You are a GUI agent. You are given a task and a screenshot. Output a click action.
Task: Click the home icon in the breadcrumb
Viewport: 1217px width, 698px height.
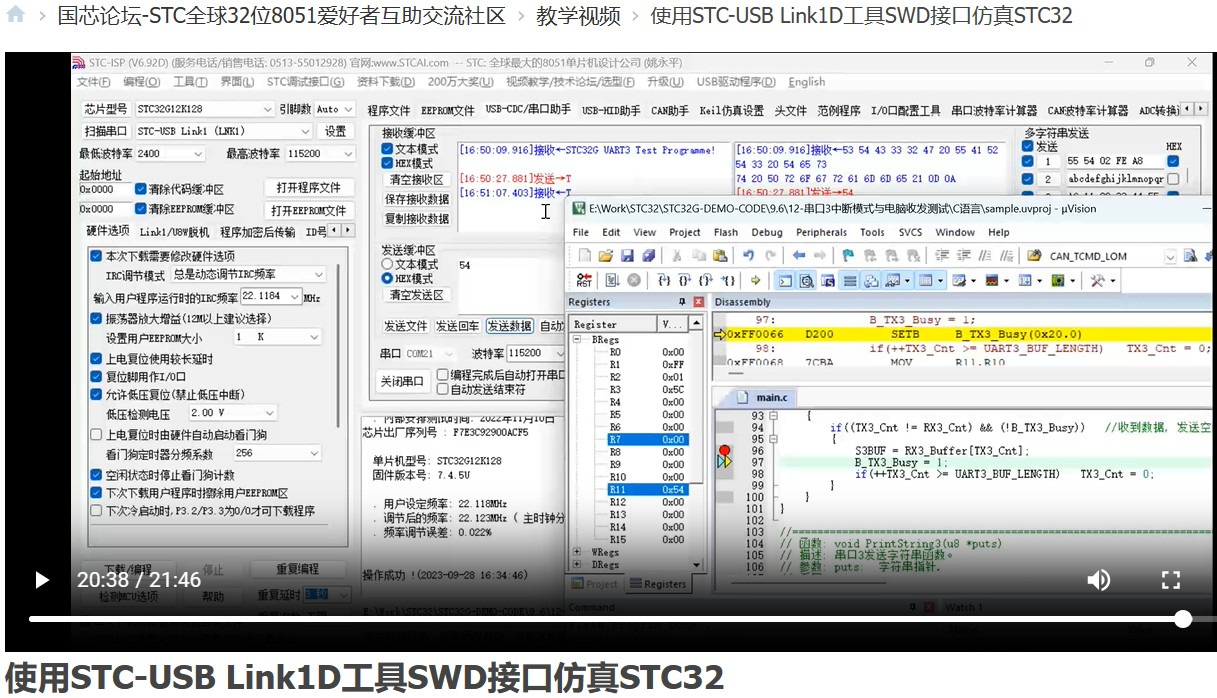click(x=15, y=15)
